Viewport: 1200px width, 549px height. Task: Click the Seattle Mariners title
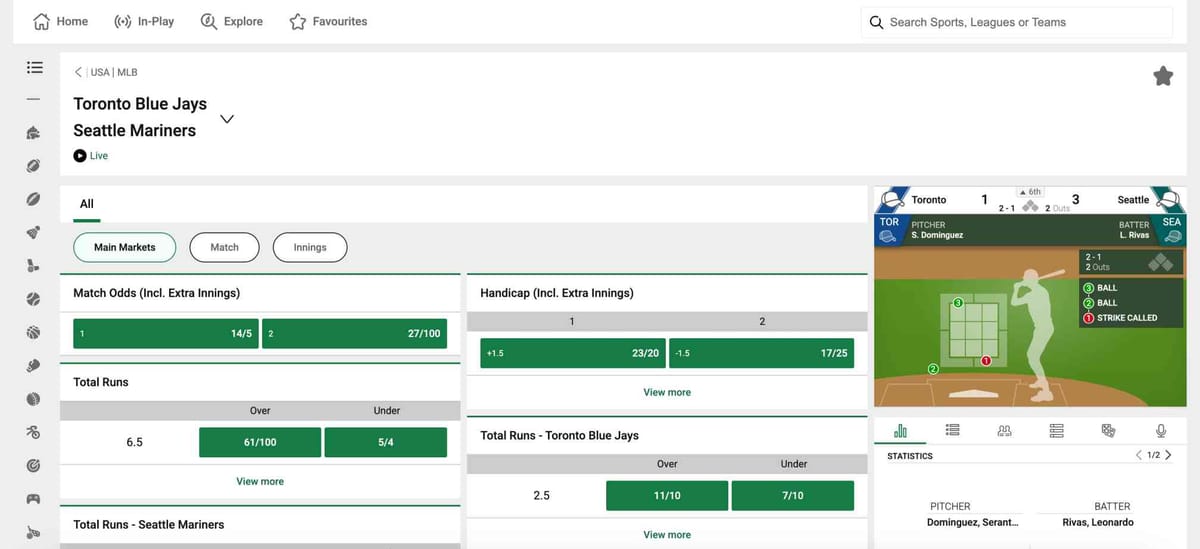click(x=135, y=131)
